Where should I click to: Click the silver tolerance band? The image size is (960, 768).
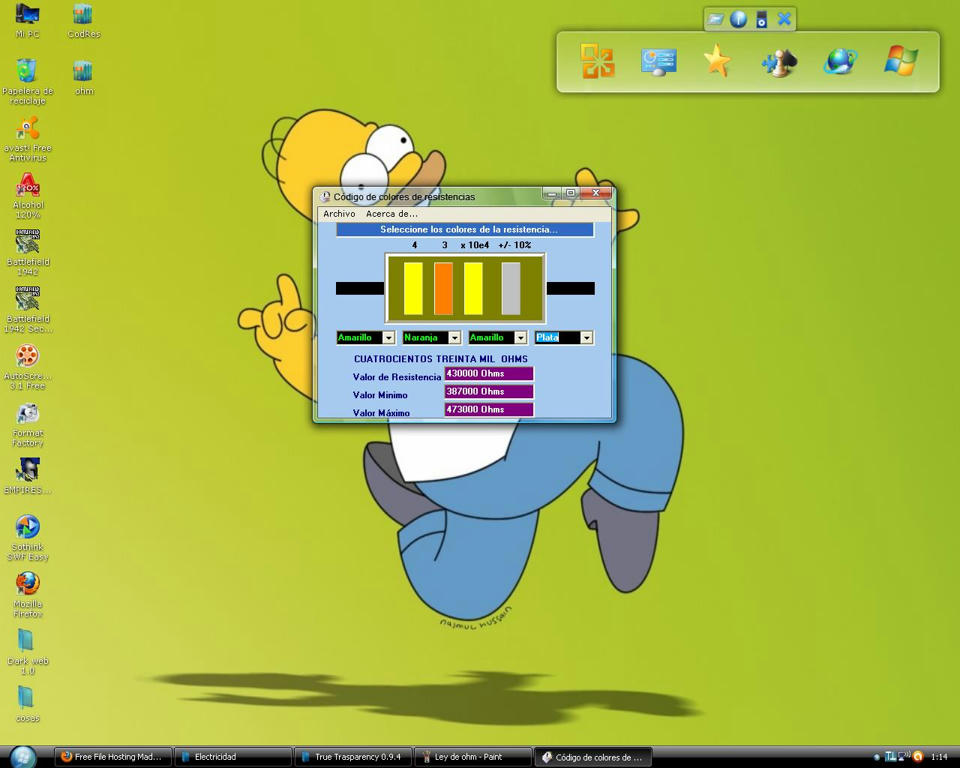511,288
